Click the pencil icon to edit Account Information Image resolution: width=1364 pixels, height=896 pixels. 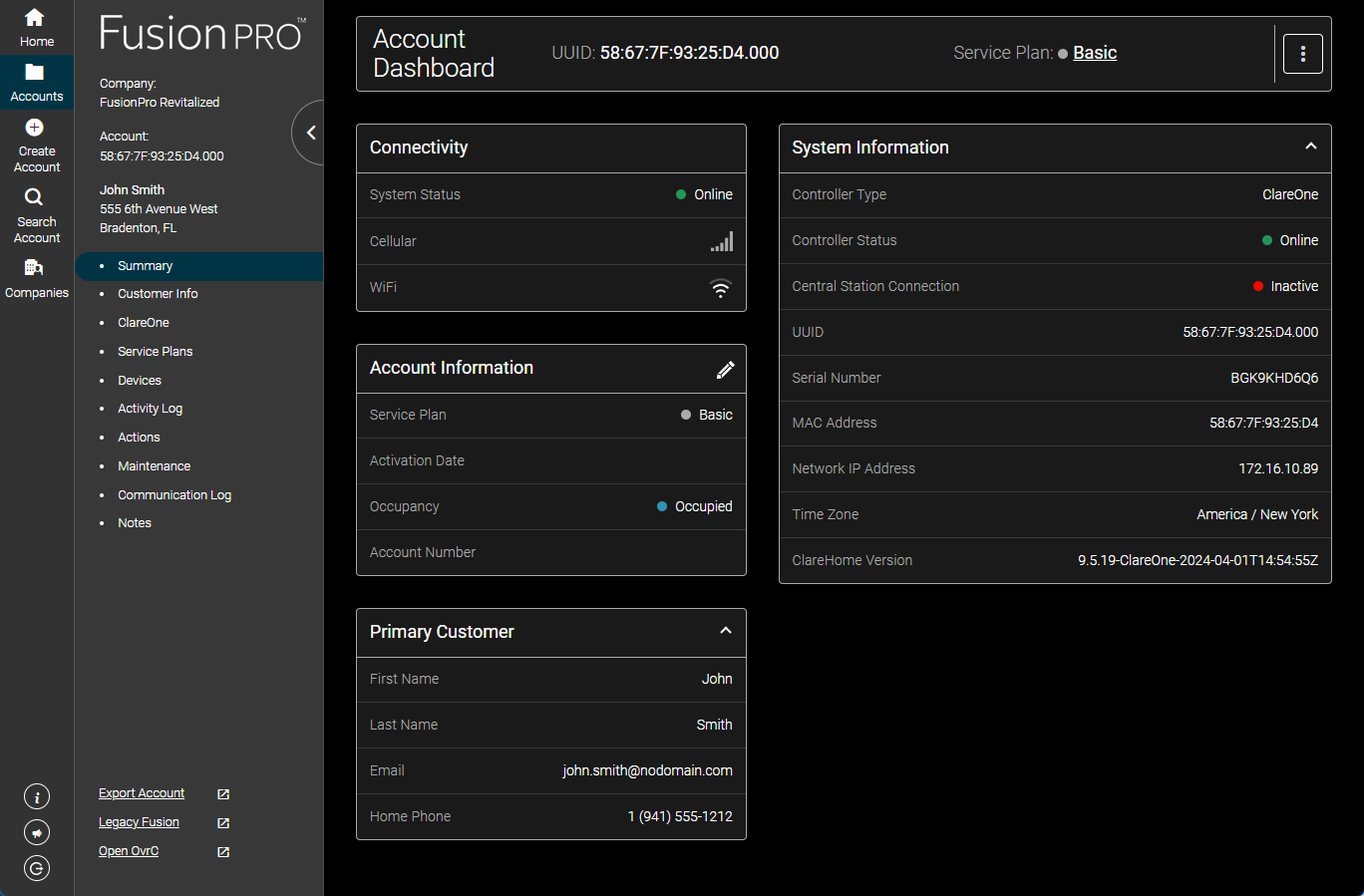726,369
